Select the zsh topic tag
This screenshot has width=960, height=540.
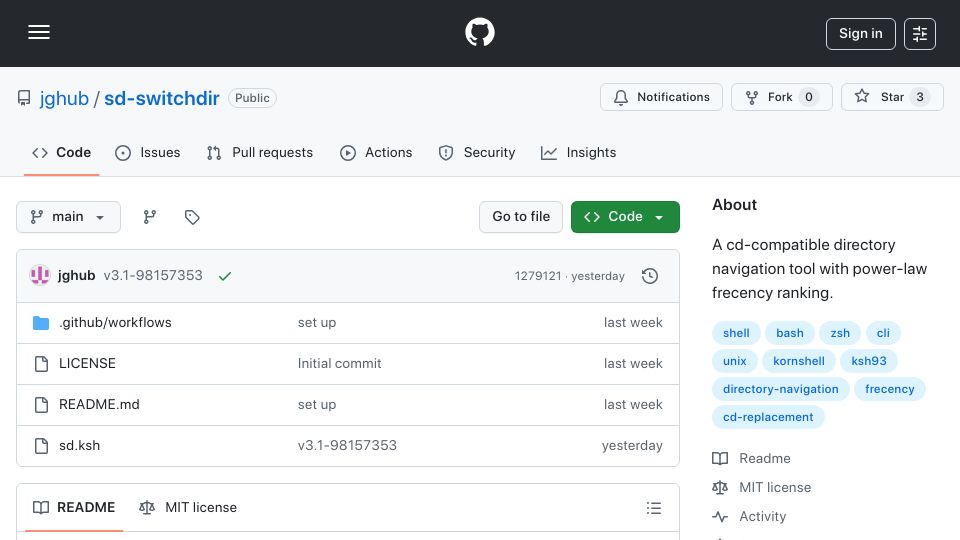840,333
